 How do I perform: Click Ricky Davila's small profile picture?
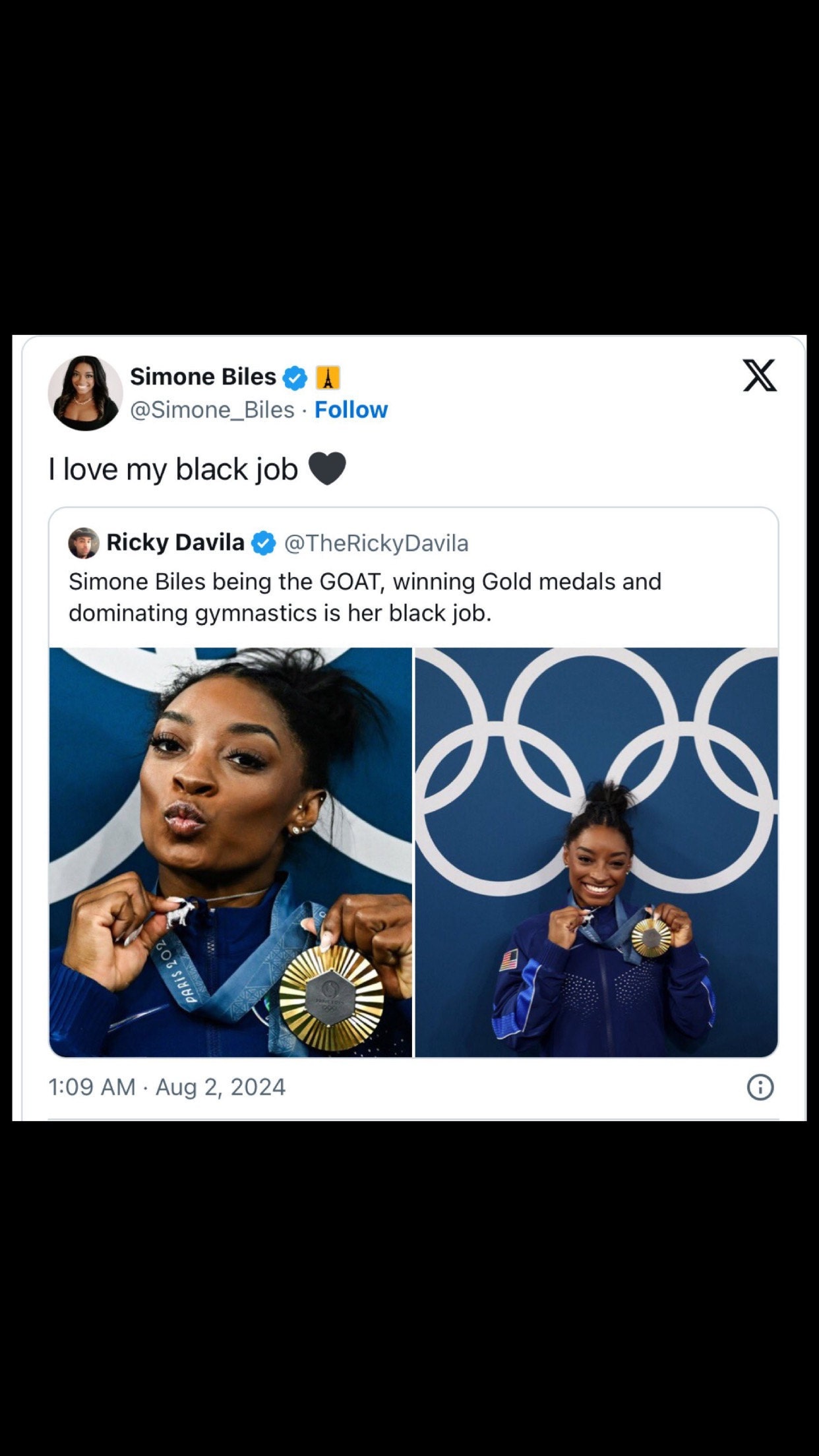click(84, 543)
